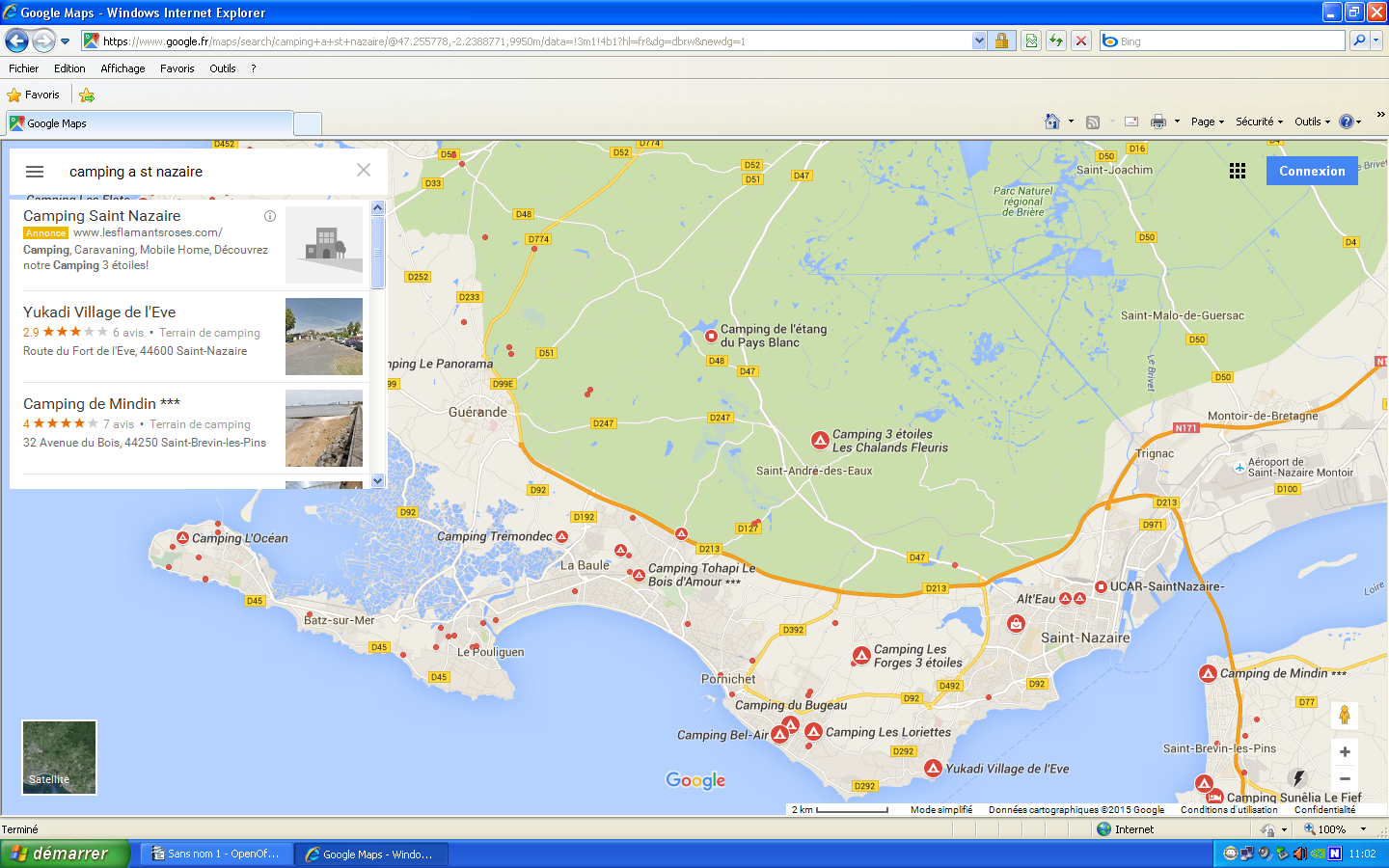Toggle the Compatibility View icon
The height and width of the screenshot is (868, 1389).
pyautogui.click(x=1031, y=41)
